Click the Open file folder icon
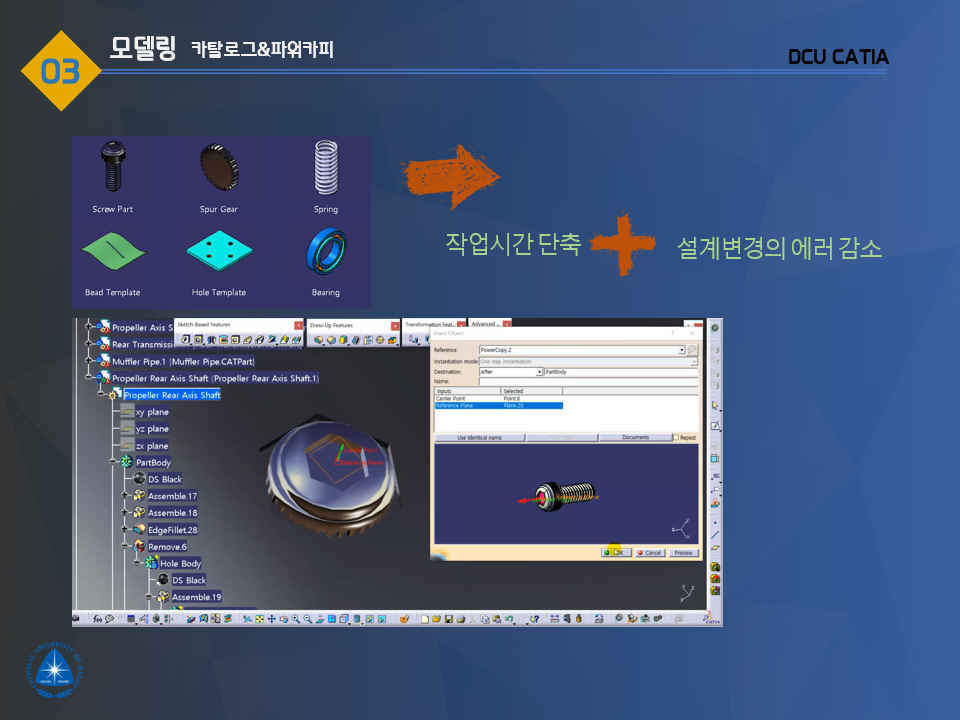 [437, 619]
